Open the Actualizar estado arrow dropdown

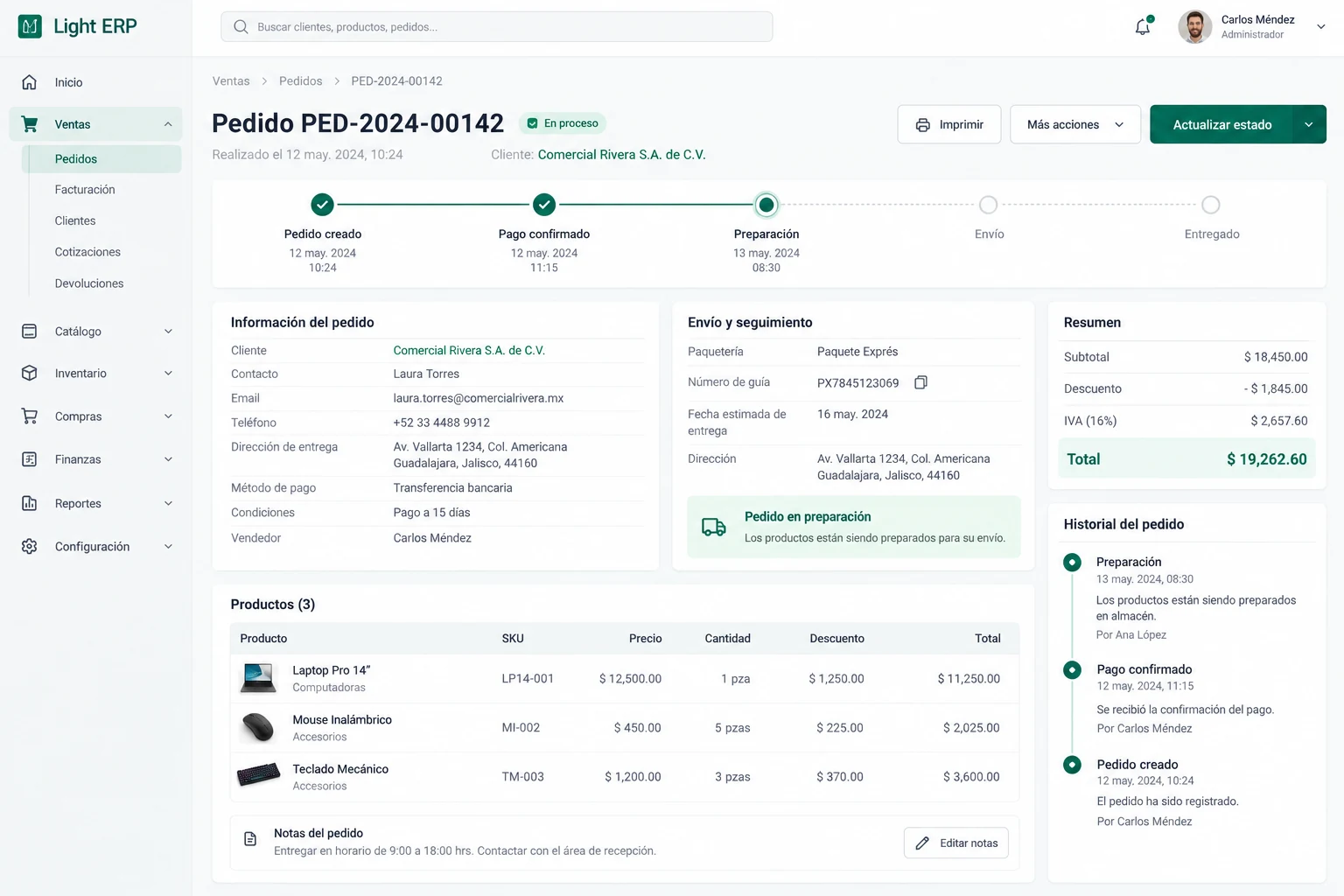pyautogui.click(x=1309, y=124)
